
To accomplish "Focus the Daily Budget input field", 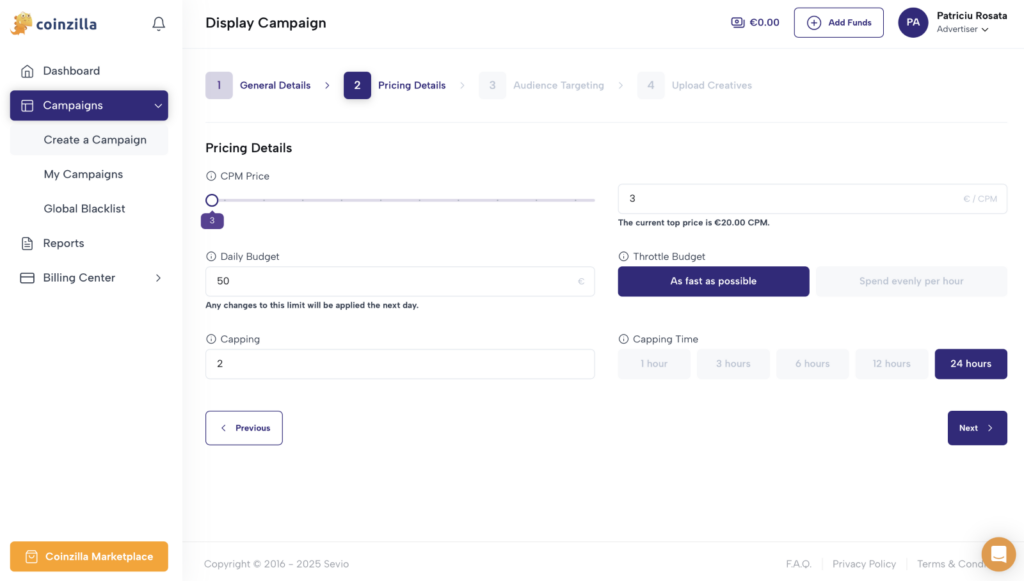I will 400,281.
